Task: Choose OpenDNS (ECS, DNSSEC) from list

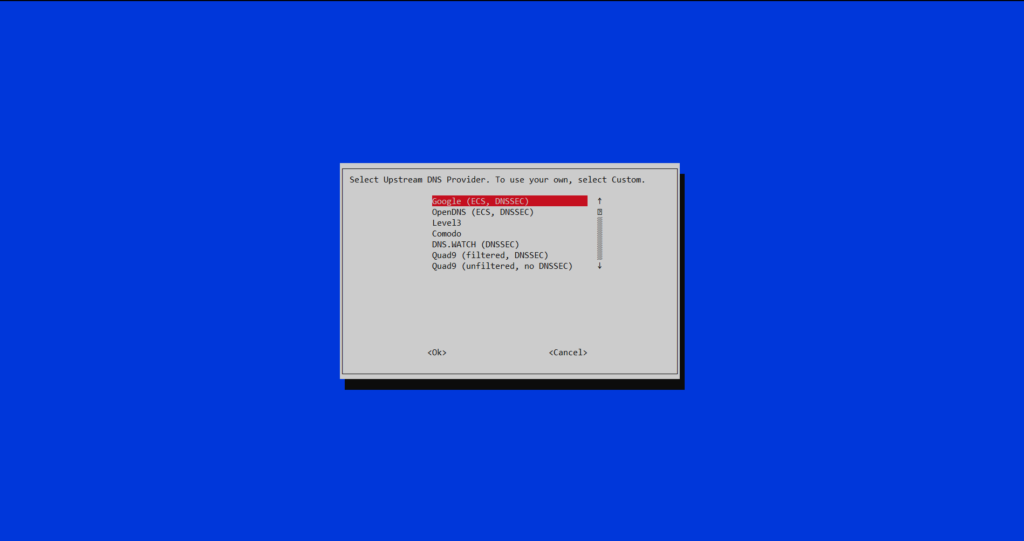Action: coord(482,212)
